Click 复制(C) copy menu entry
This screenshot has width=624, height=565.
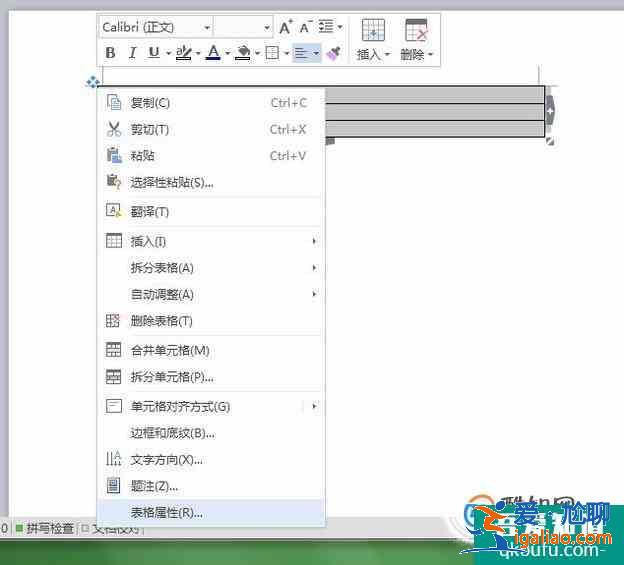[x=150, y=103]
